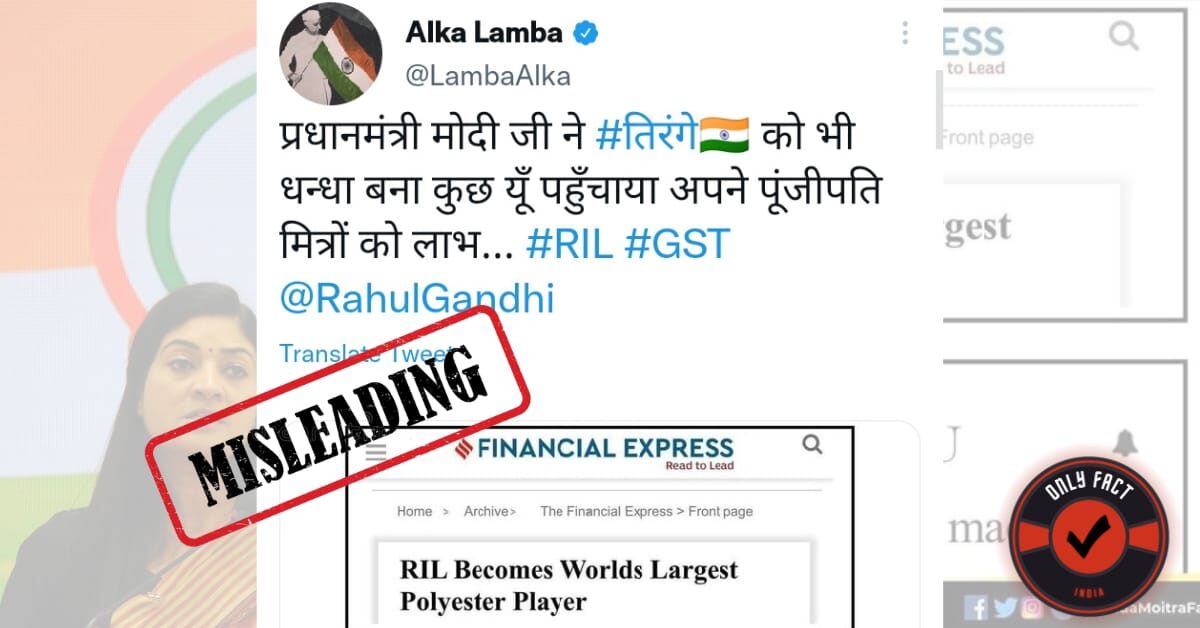
Task: Click the search icon in right panel
Action: pos(1124,37)
